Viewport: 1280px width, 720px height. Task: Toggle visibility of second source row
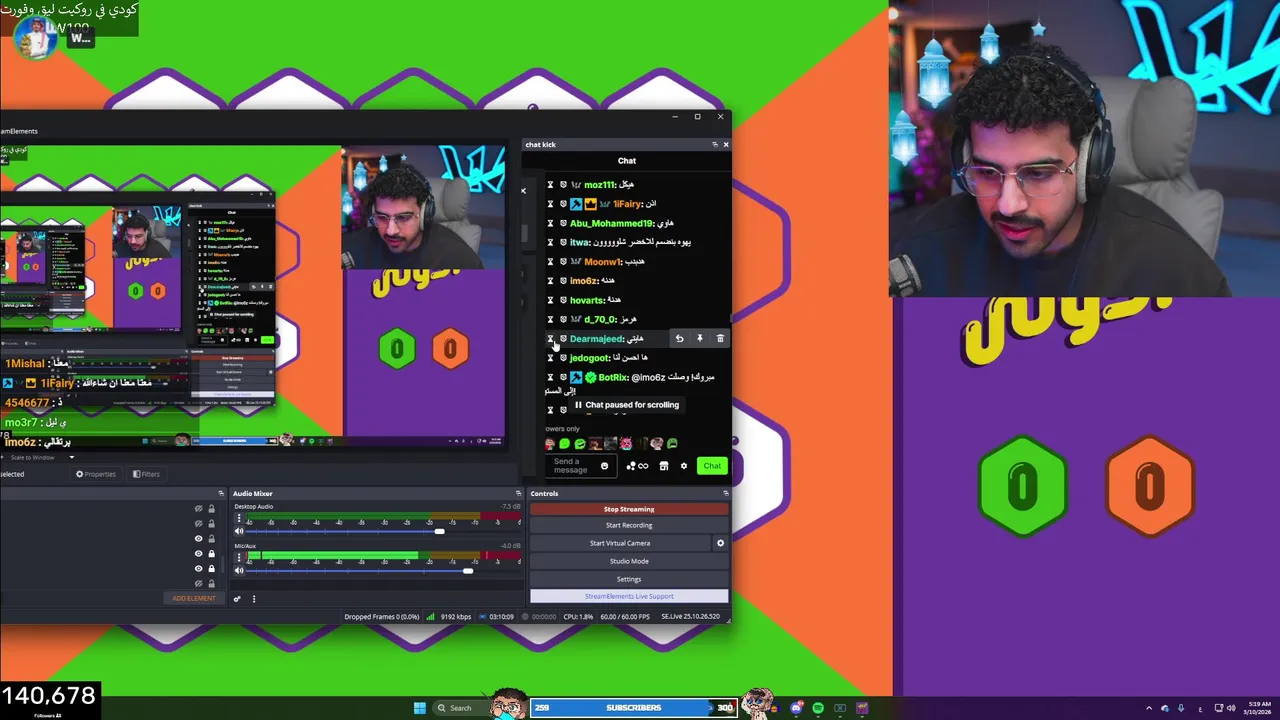click(198, 524)
